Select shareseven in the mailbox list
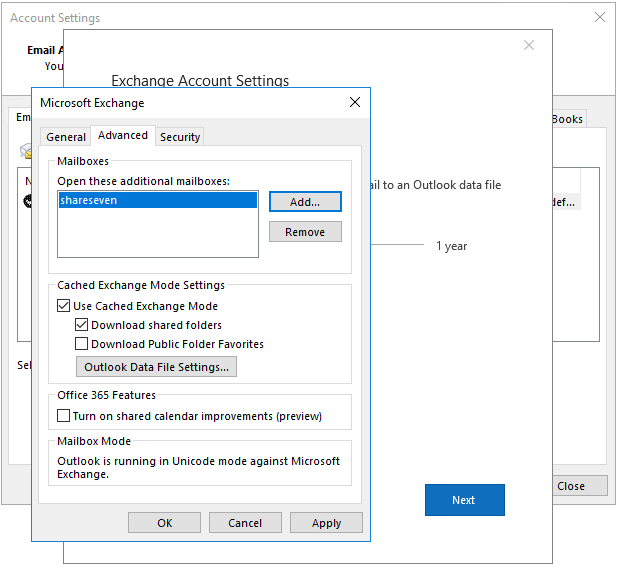This screenshot has width=621, height=580. point(158,200)
